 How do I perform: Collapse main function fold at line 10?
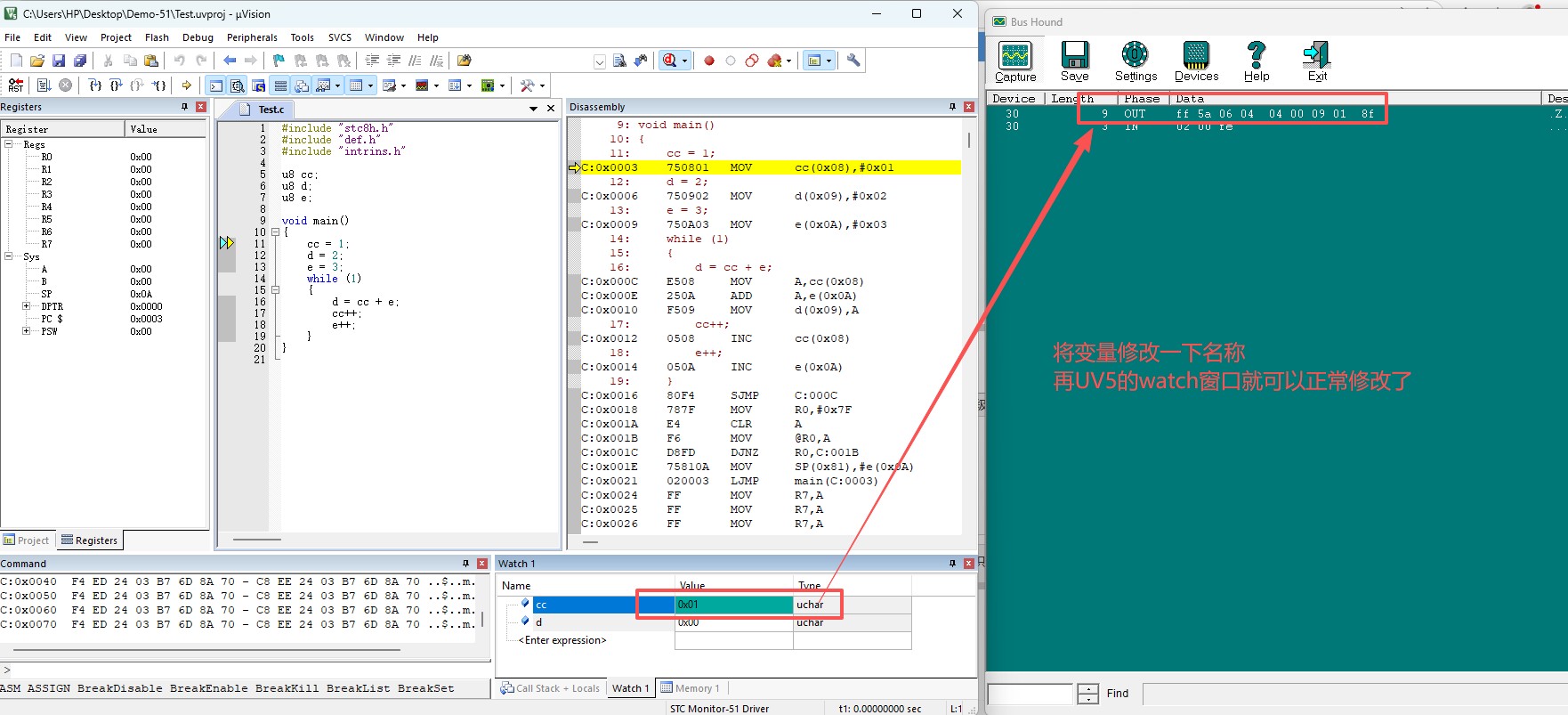[x=276, y=232]
